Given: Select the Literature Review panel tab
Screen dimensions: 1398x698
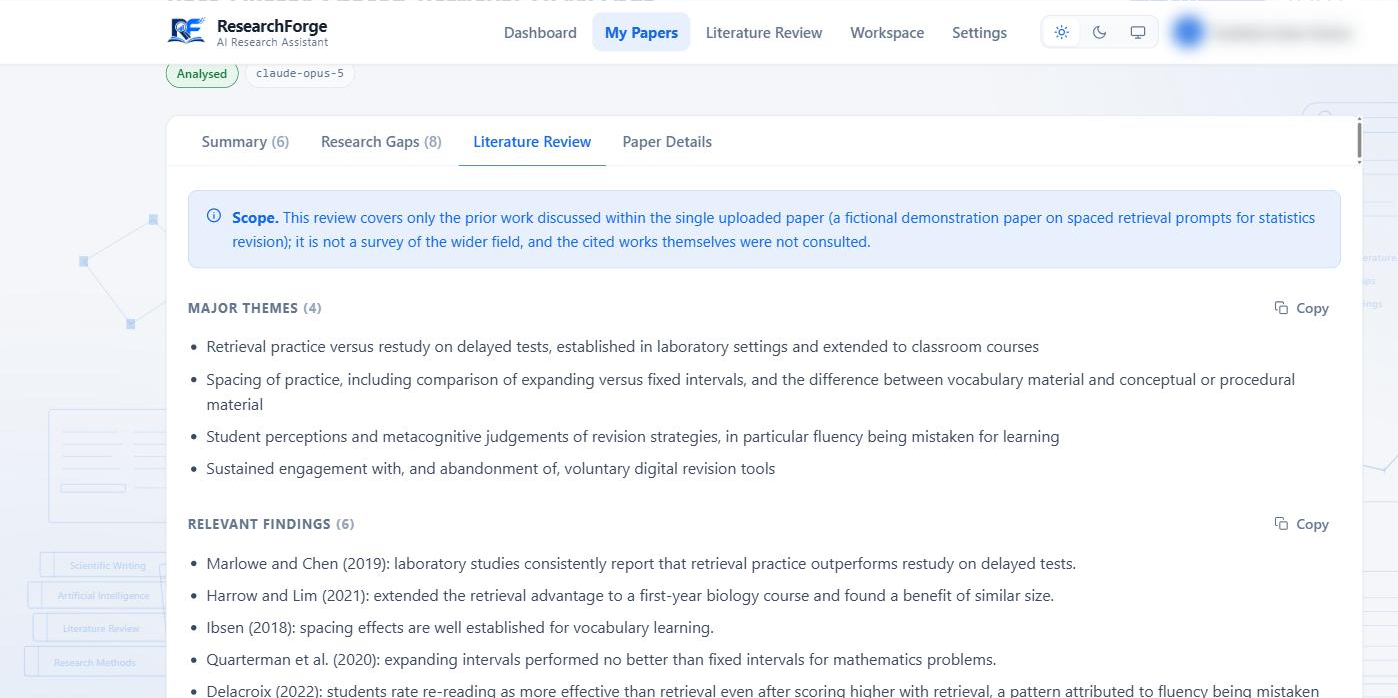Looking at the screenshot, I should click(532, 142).
